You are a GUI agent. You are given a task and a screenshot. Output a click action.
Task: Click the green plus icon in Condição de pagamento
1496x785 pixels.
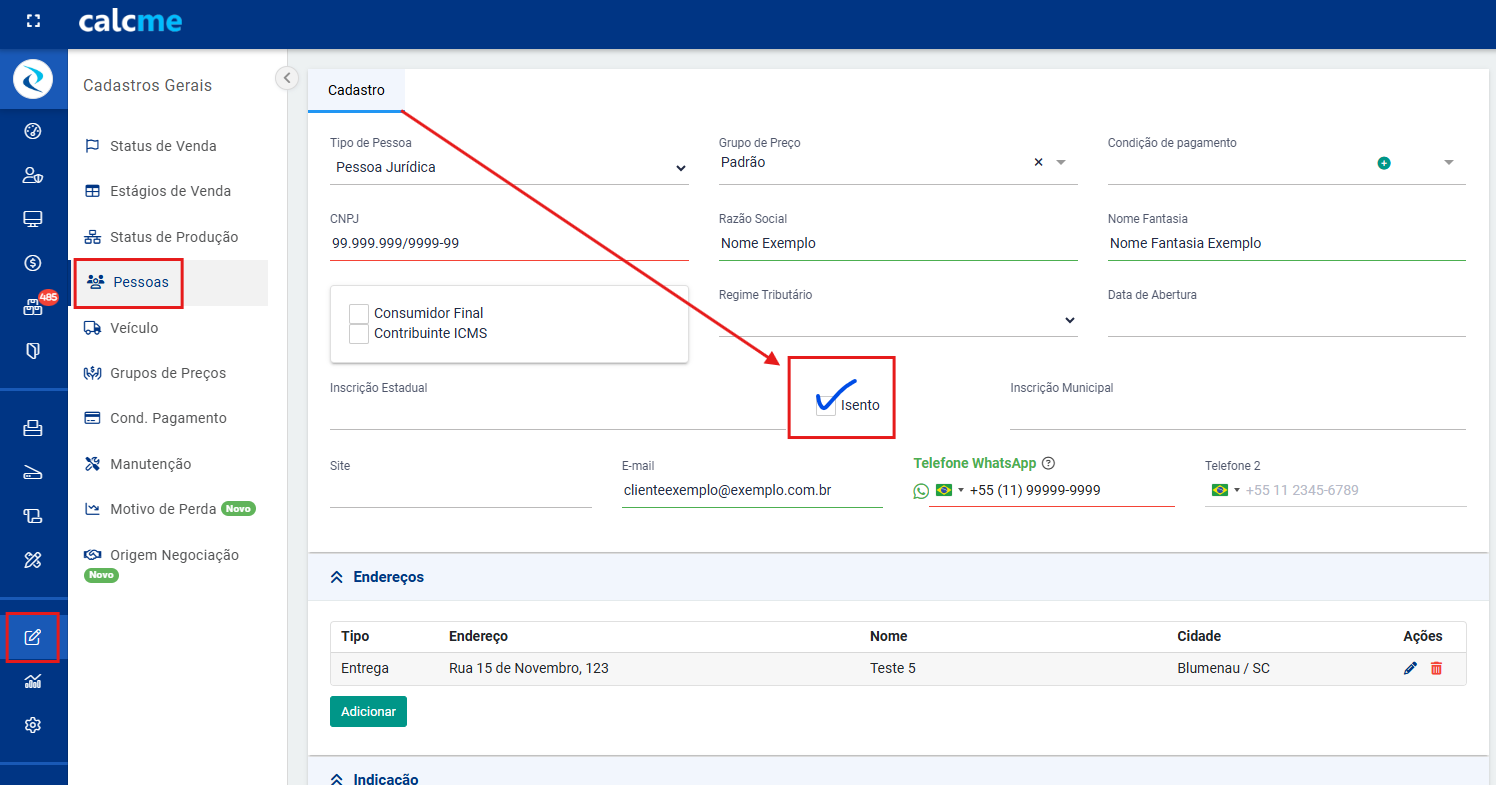tap(1384, 163)
